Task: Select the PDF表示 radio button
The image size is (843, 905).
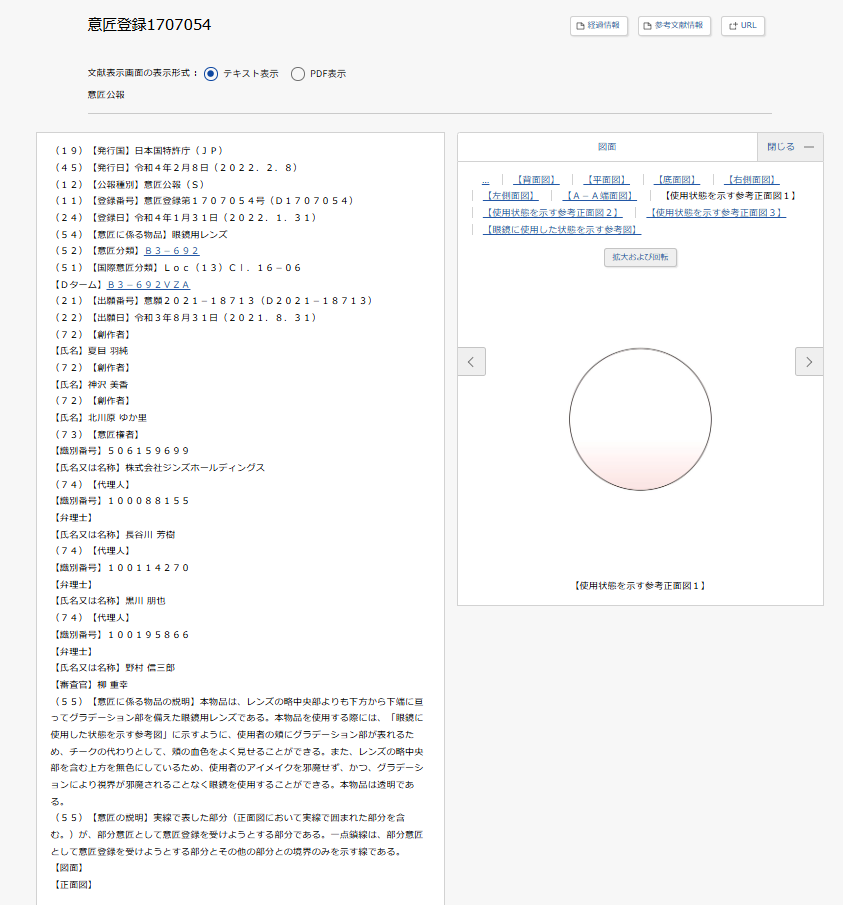Action: (x=298, y=74)
